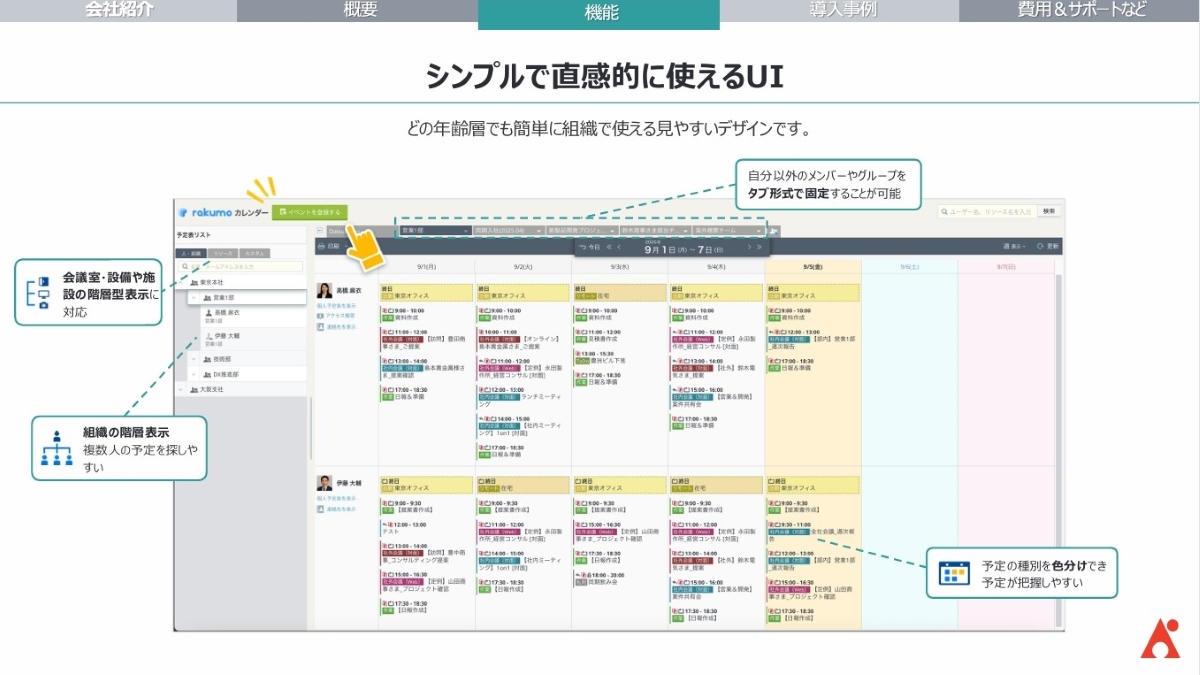Expand the DX推進部 tree node
The width and height of the screenshot is (1200, 675).
[x=194, y=374]
